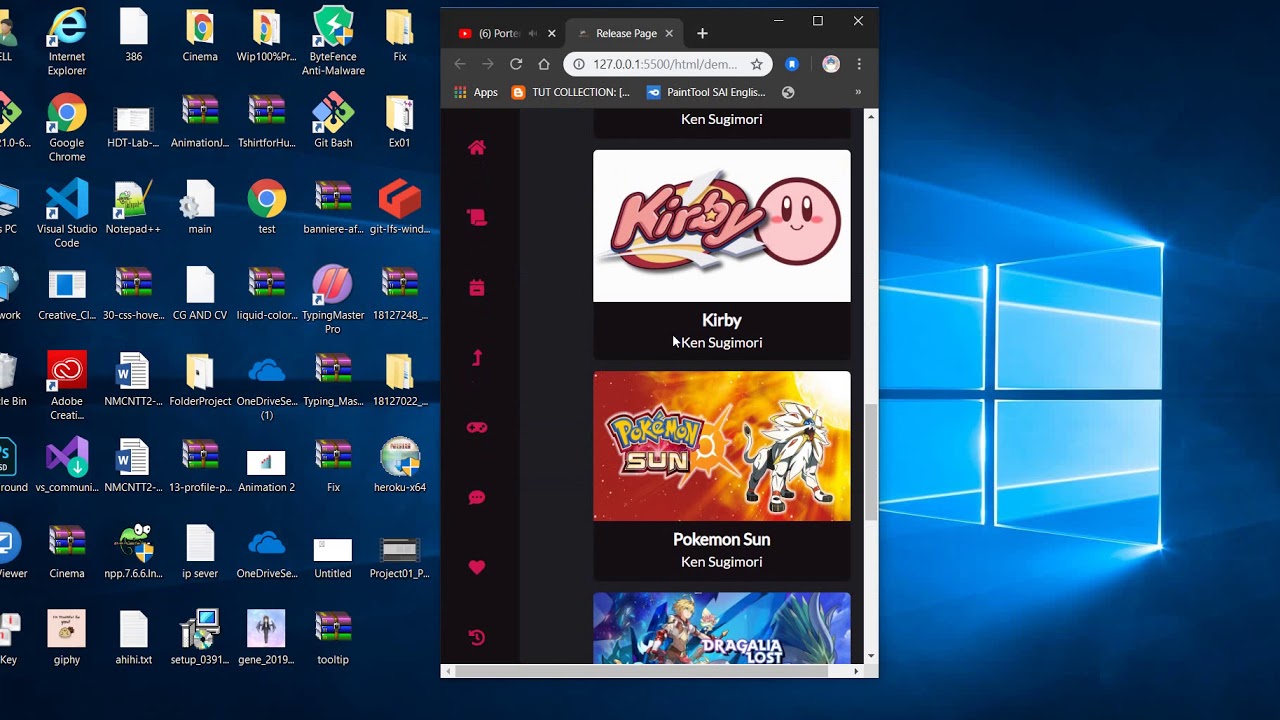Select the Git Bash desktop icon

(333, 121)
